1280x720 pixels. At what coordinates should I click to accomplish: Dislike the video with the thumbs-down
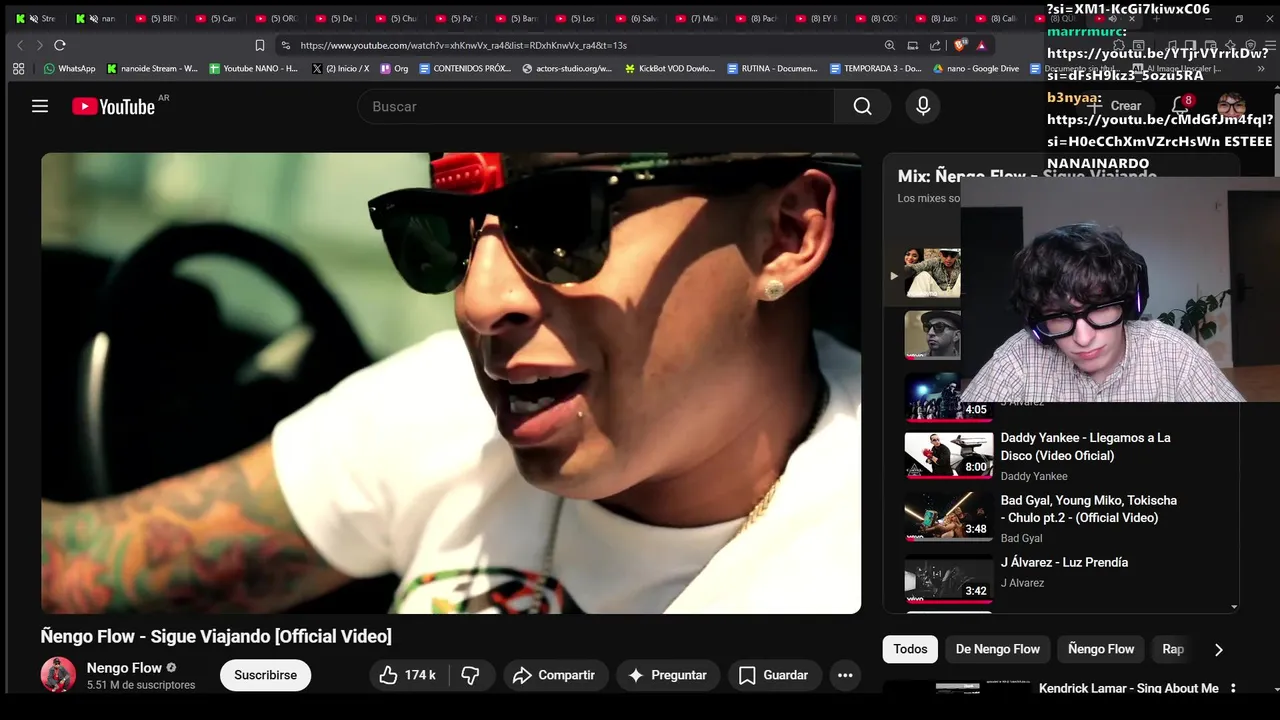coord(471,675)
